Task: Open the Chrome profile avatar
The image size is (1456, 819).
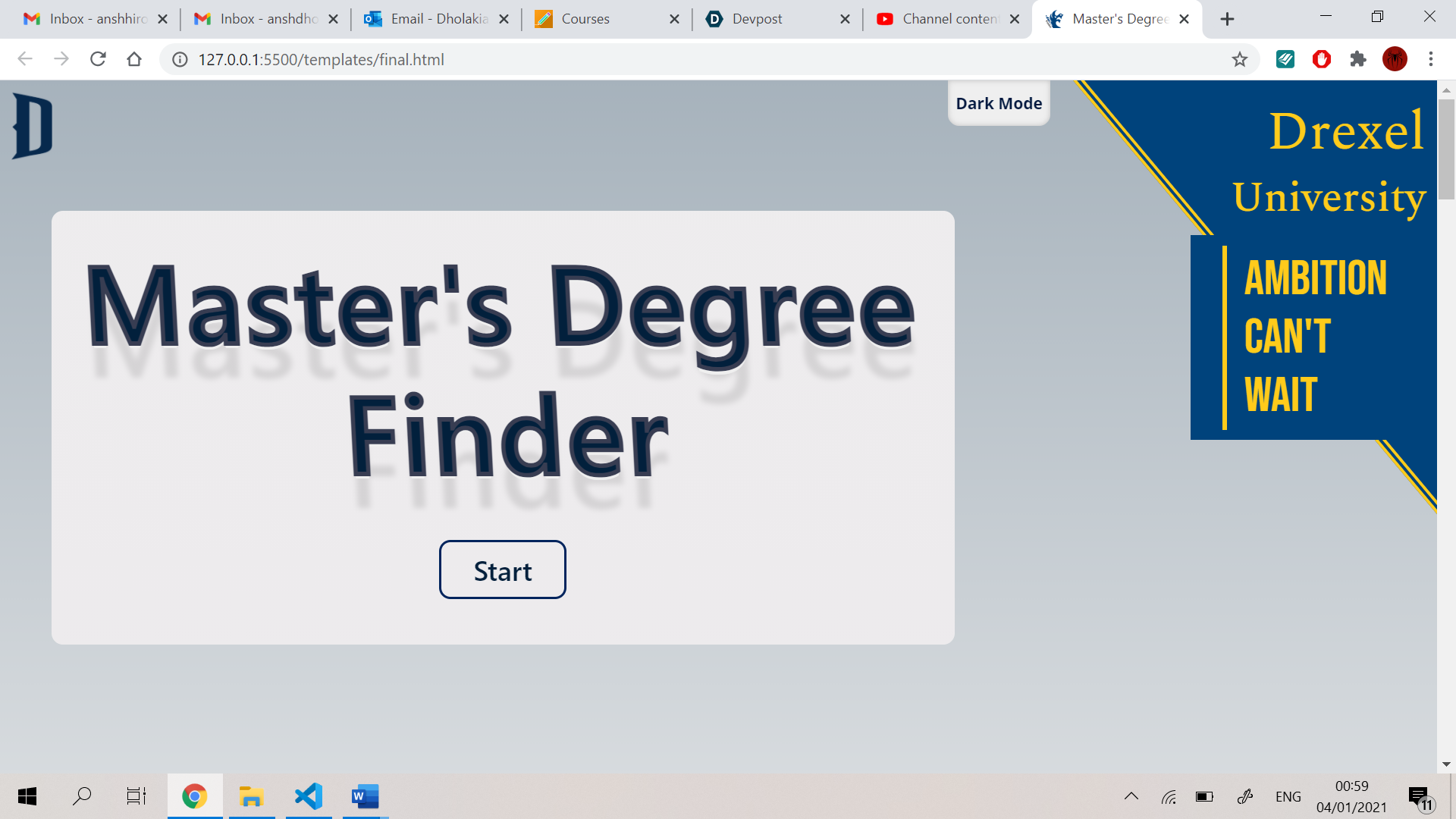Action: tap(1394, 59)
